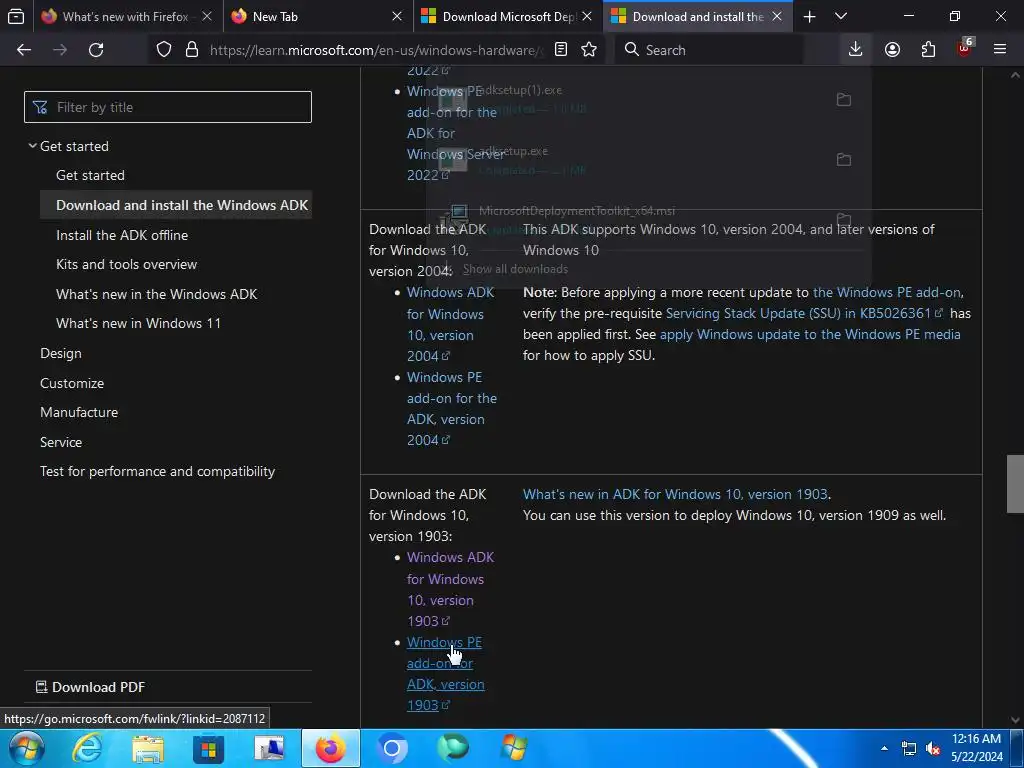Open the Windows PE add-on note link
This screenshot has width=1024, height=768.
(x=888, y=293)
